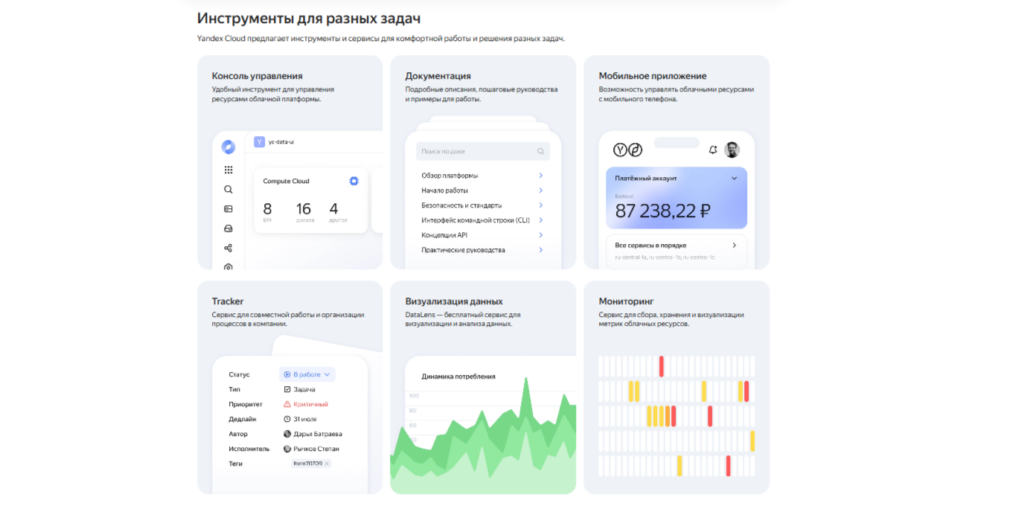Click the user avatar photo in mobile app header
The height and width of the screenshot is (526, 1024).
(732, 150)
